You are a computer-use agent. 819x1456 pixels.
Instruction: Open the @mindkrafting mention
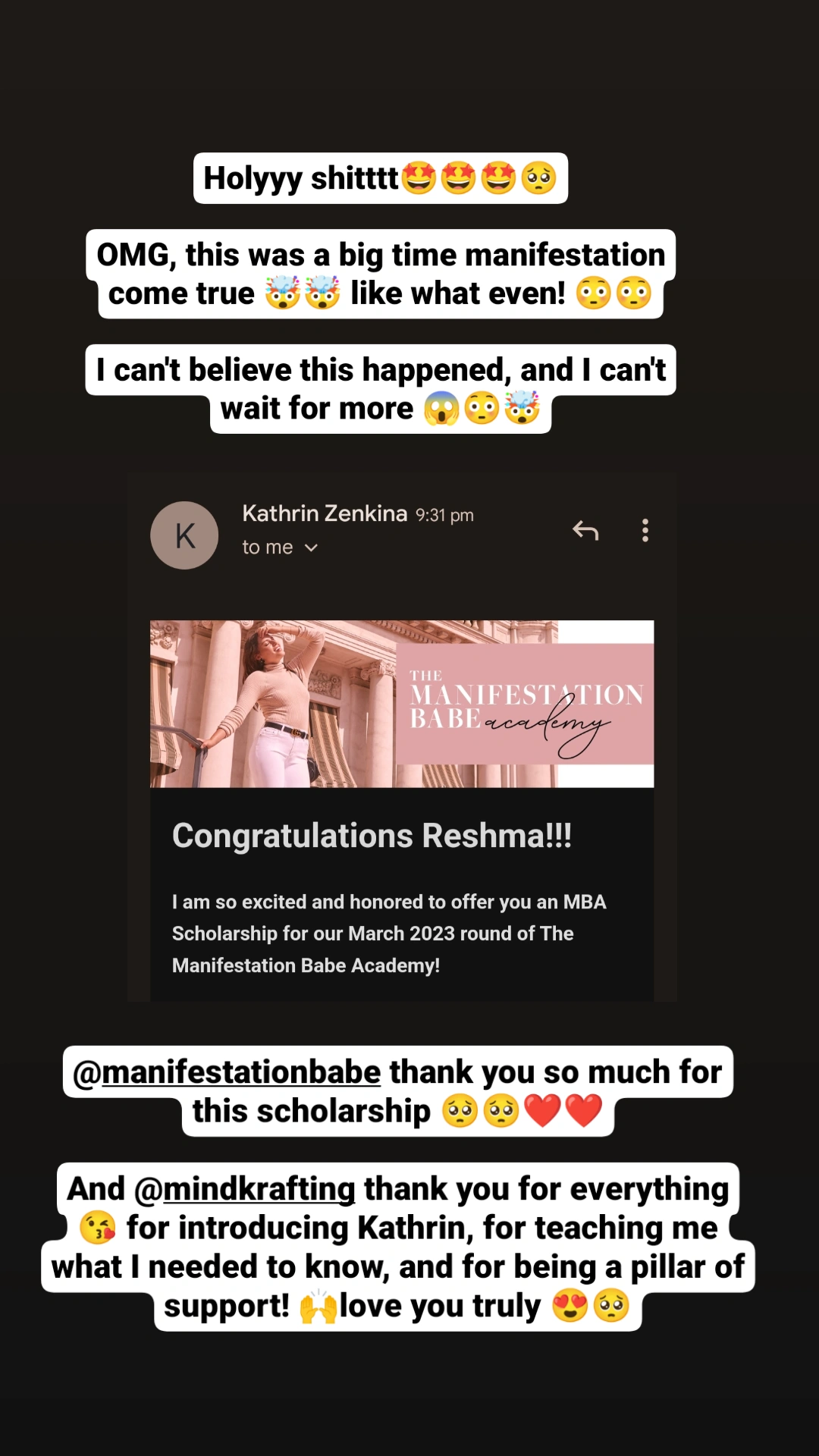(244, 1189)
